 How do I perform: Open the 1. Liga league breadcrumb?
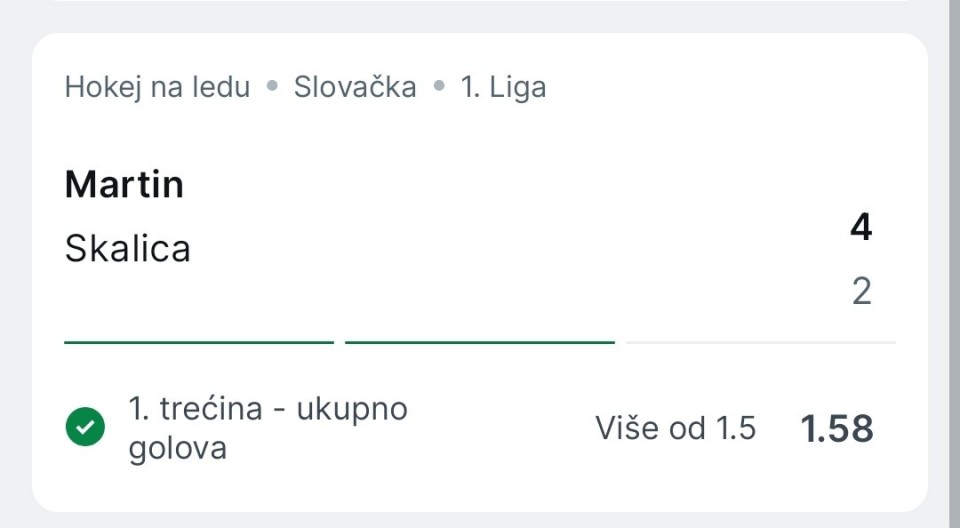pos(503,87)
